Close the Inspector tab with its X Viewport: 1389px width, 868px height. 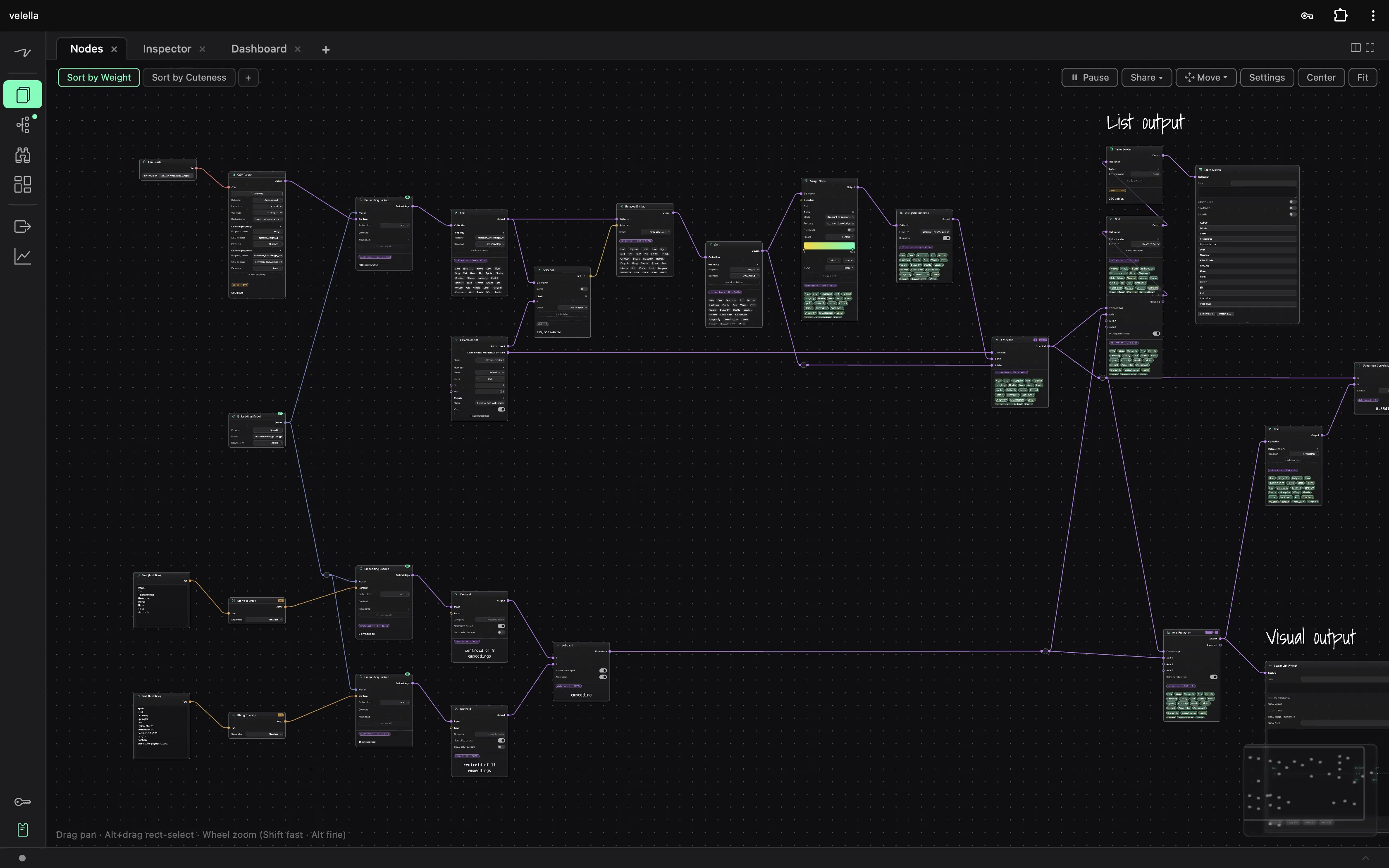(x=202, y=49)
